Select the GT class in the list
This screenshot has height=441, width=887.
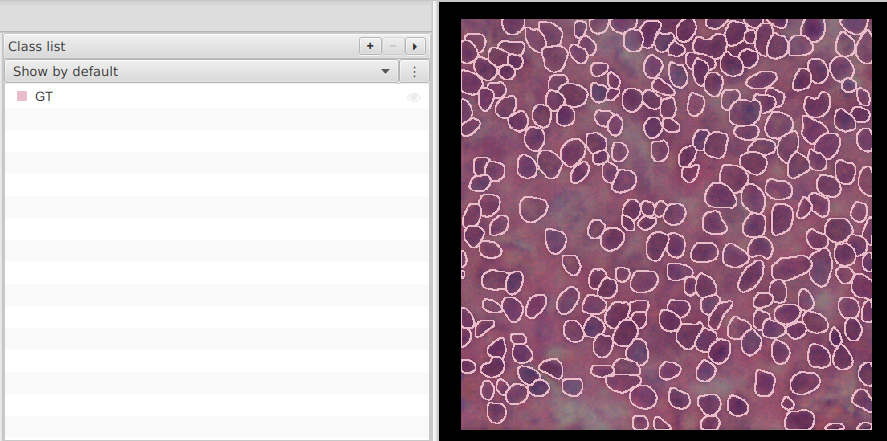coord(44,97)
